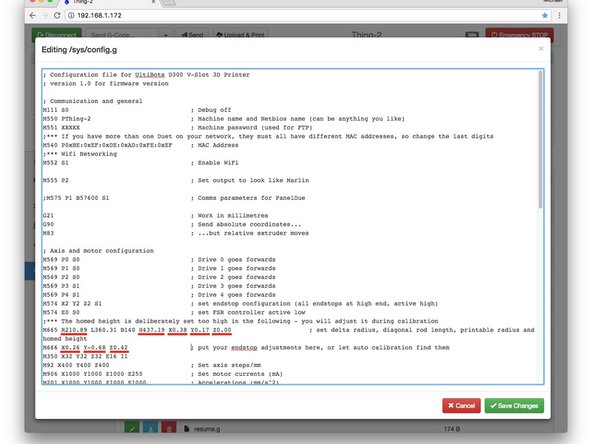Click the Send button behind the dialog
This screenshot has width=592, height=444.
point(192,34)
